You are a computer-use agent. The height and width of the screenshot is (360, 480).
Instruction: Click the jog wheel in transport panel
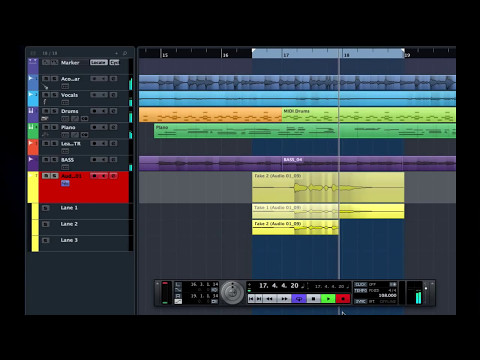click(233, 293)
